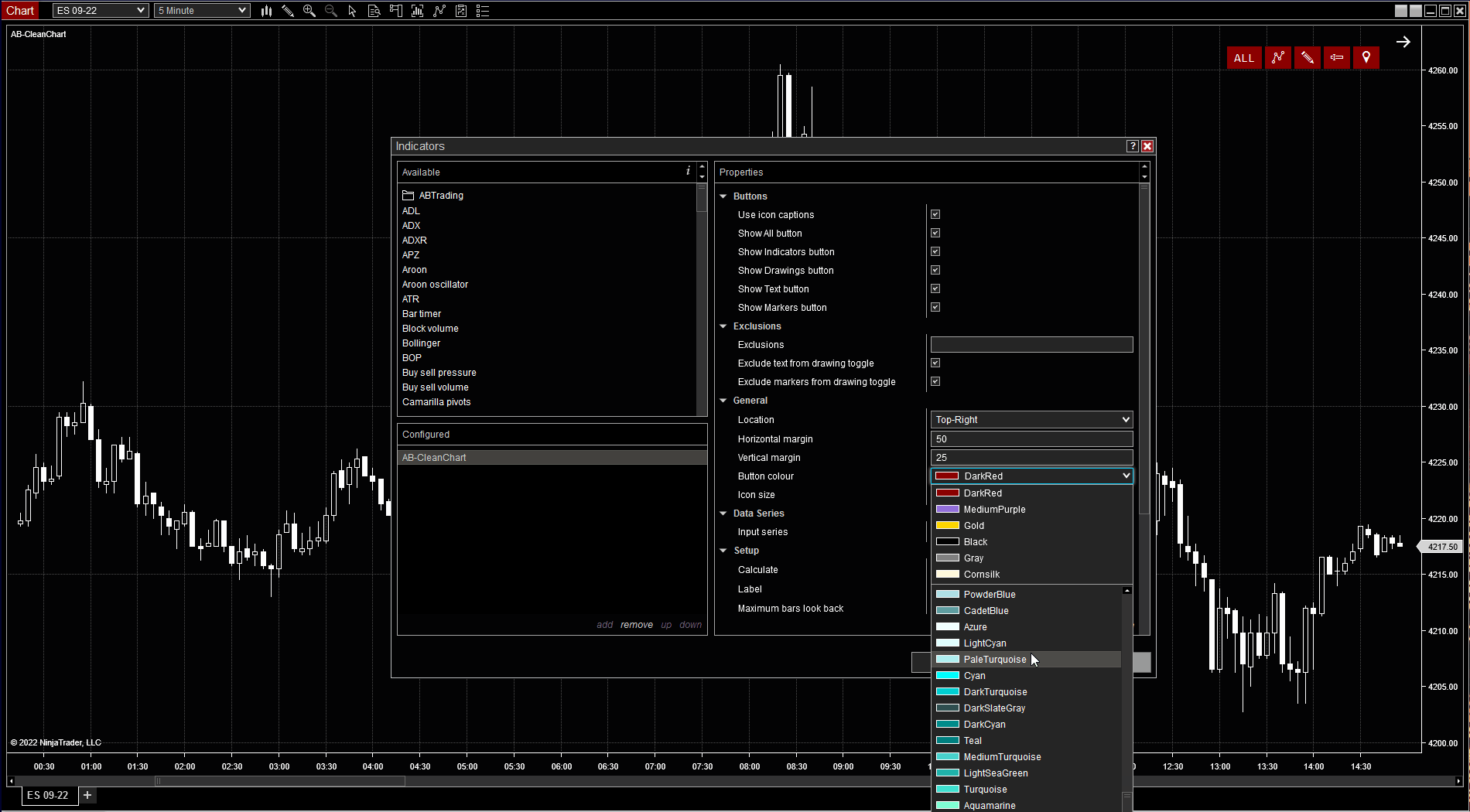
Task: Click the Horizontal margin input field
Action: point(1031,439)
